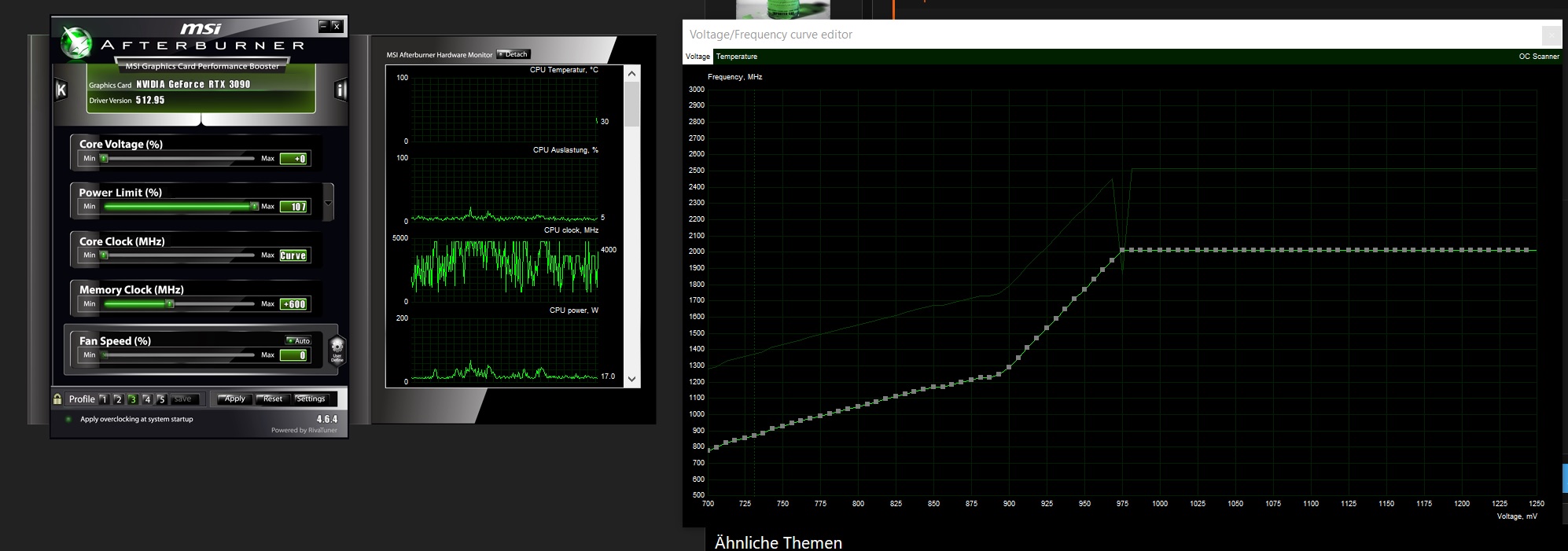Expand the Power Limit dropdown arrow
Image resolution: width=1568 pixels, height=551 pixels.
(329, 204)
